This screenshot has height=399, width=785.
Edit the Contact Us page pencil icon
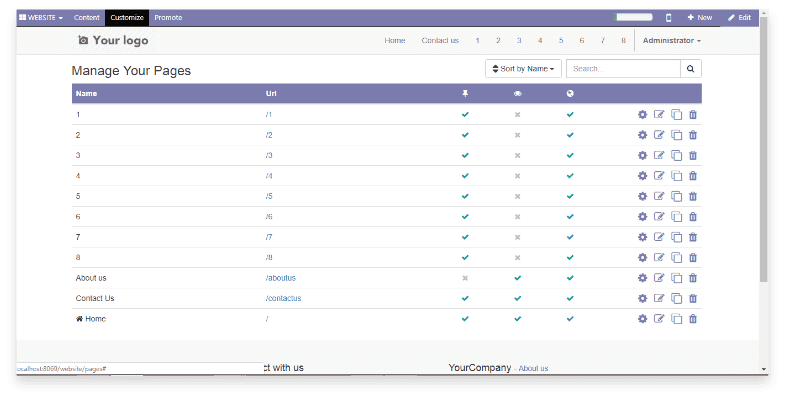pyautogui.click(x=659, y=298)
